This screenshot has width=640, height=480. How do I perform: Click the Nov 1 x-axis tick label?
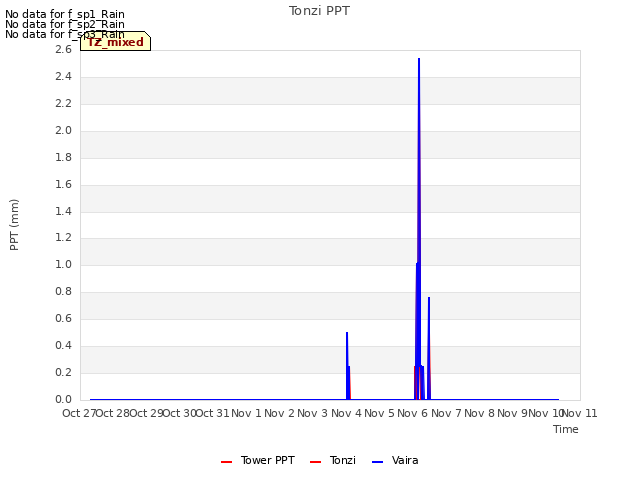(246, 413)
